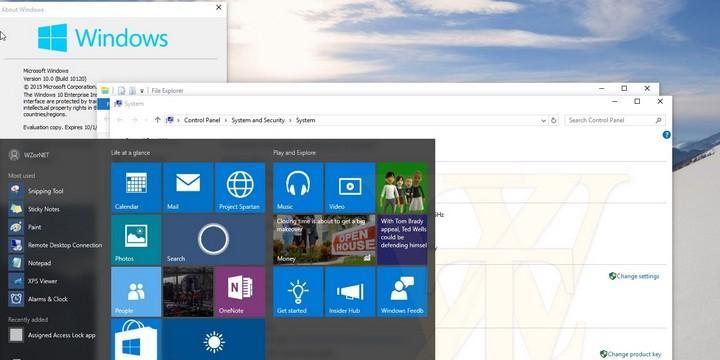
Task: Launch Project Spartan browser tile
Action: pos(240,187)
